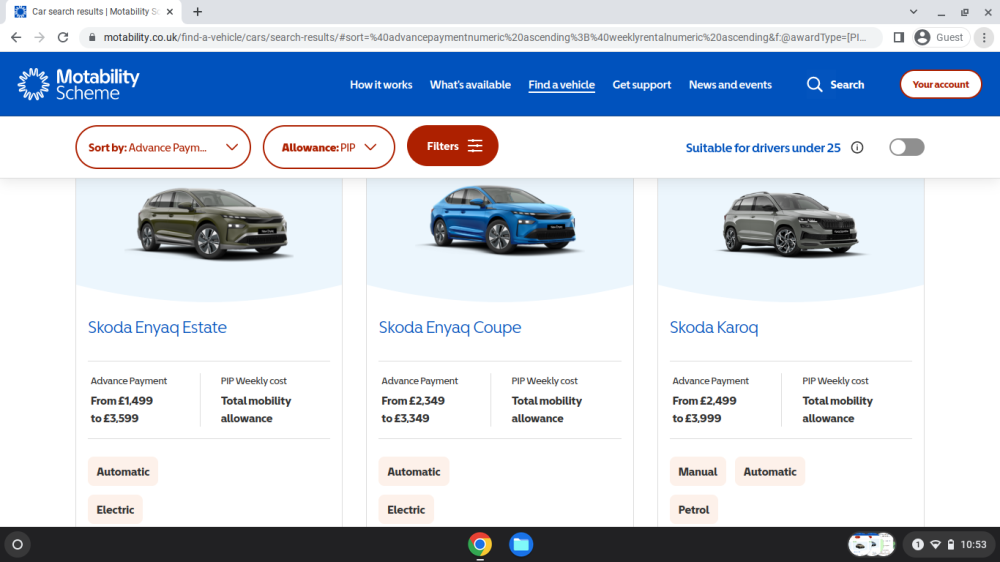This screenshot has height=562, width=1000.
Task: Open a new browser tab with plus icon
Action: point(198,11)
